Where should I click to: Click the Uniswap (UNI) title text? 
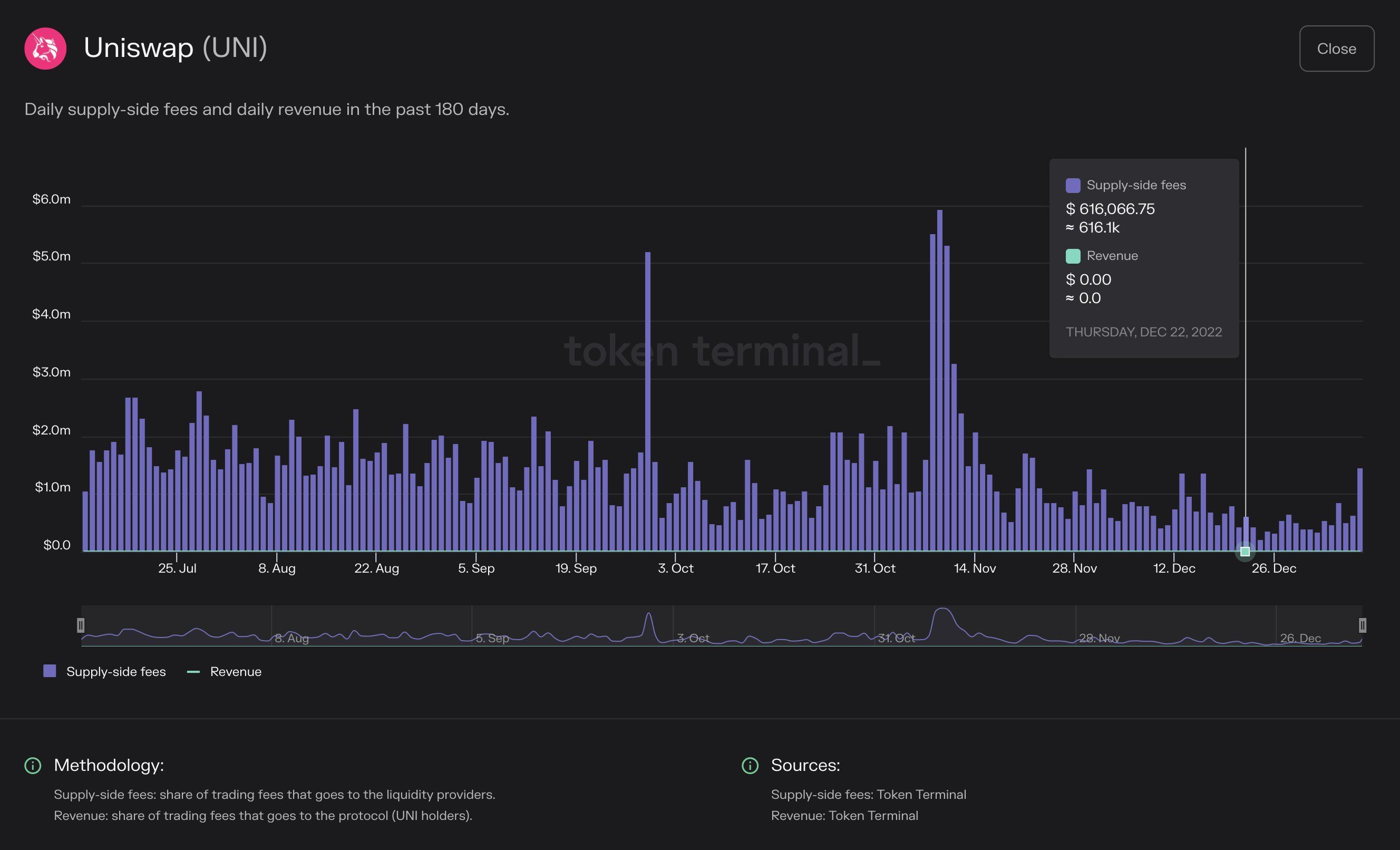[x=175, y=48]
